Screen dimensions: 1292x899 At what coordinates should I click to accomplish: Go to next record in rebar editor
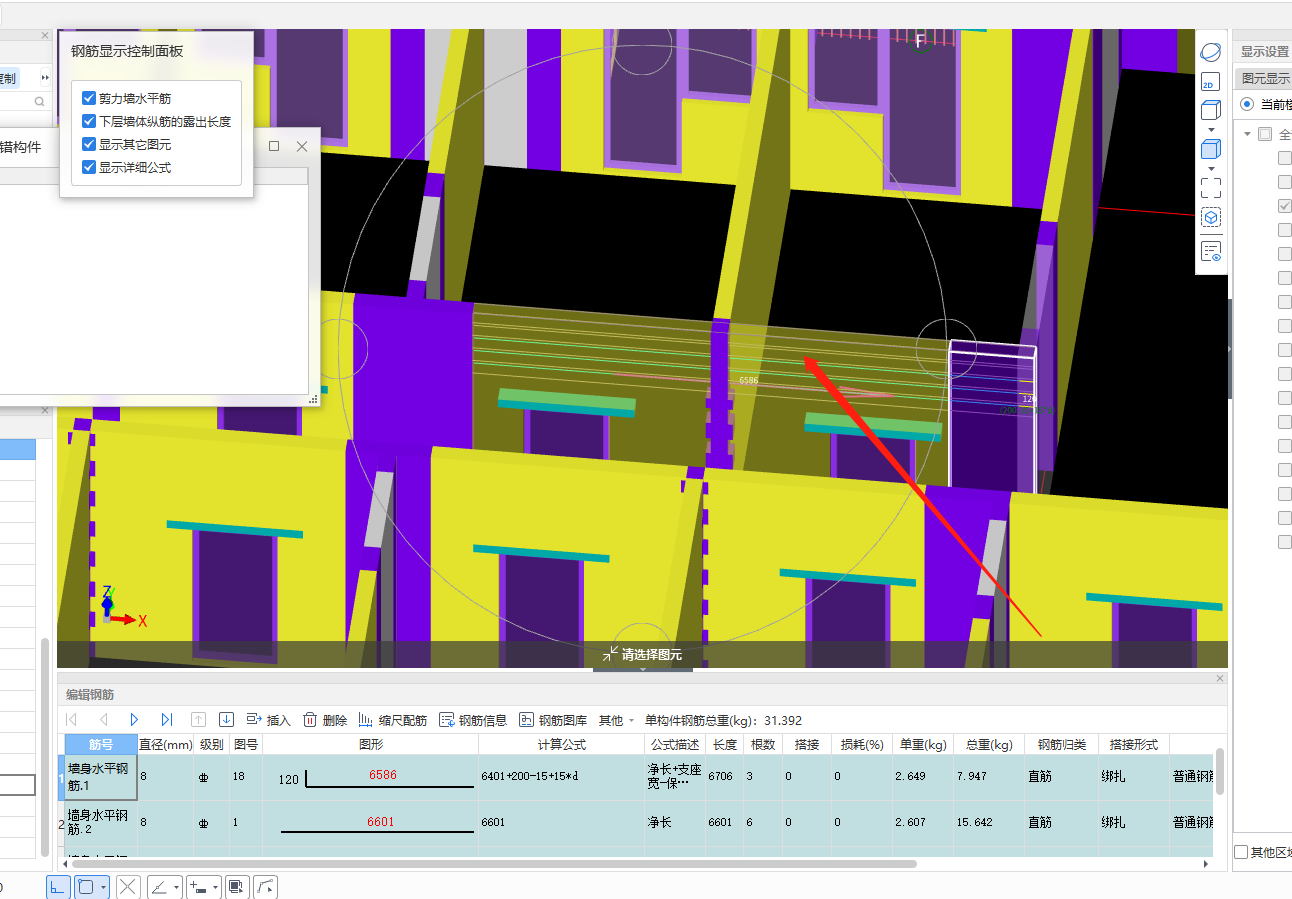134,720
